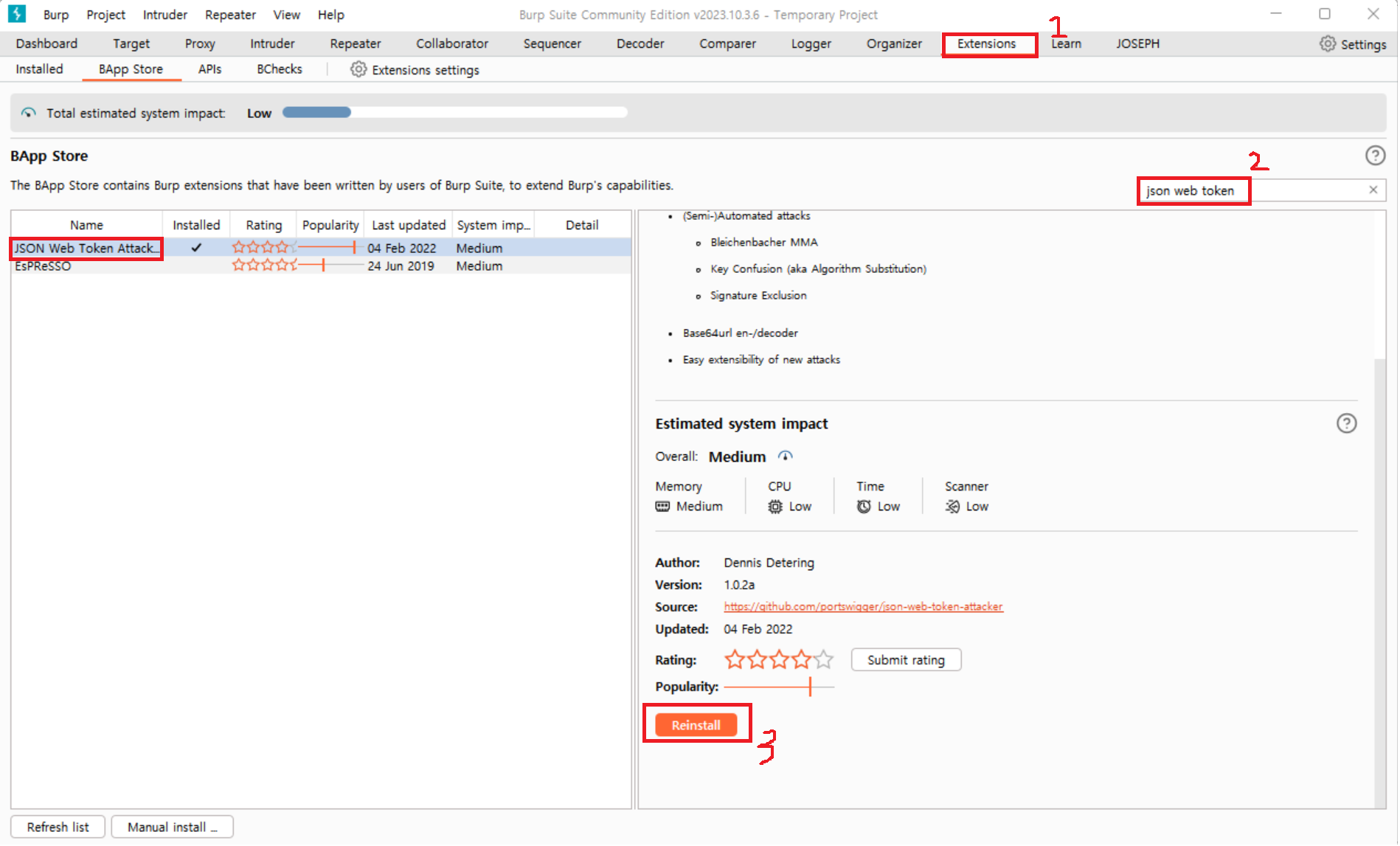Click the star rating of EsPReSSO row
Screen dimensions: 1400x846
click(x=264, y=266)
